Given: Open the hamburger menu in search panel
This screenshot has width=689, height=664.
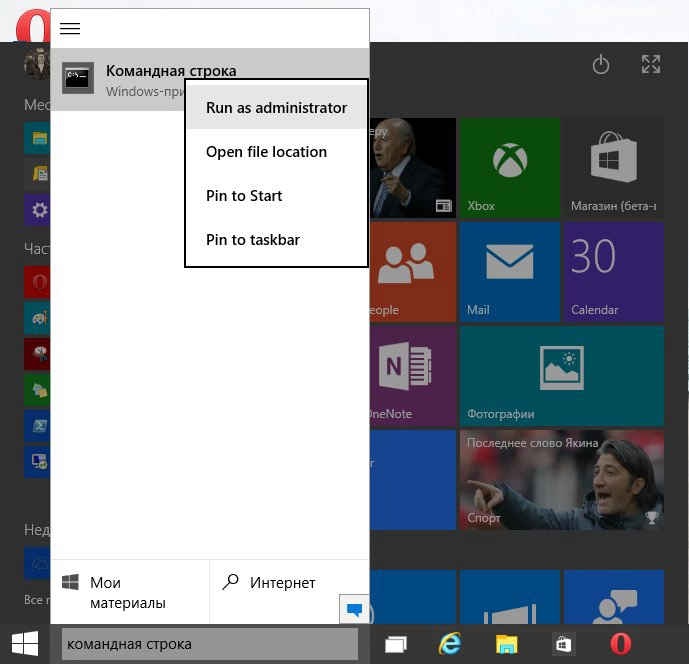Looking at the screenshot, I should coord(70,29).
